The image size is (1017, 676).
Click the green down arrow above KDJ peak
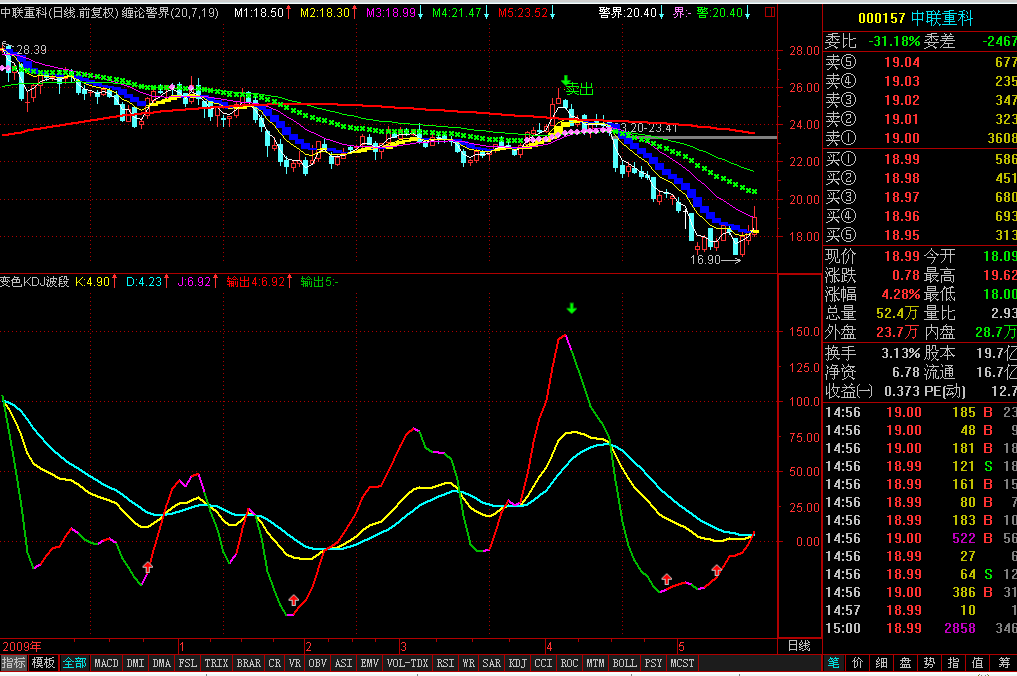point(571,308)
